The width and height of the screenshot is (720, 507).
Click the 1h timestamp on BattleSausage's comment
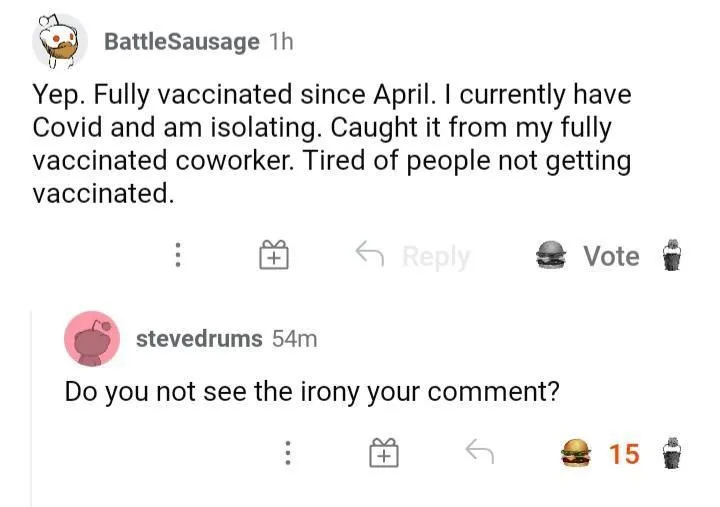click(281, 42)
